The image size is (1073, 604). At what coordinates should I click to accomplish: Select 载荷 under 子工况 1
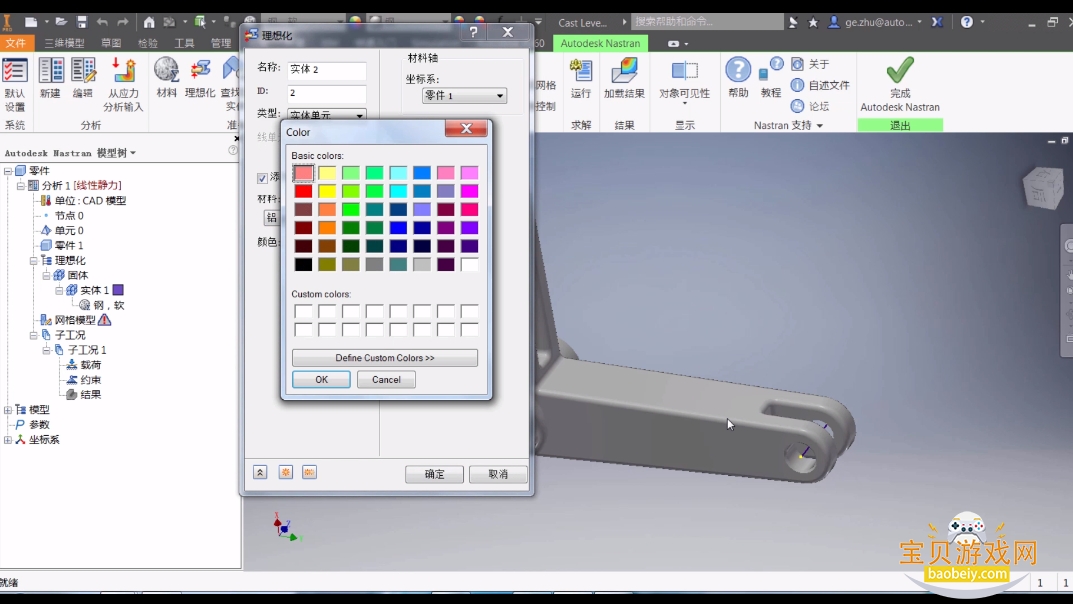[90, 365]
